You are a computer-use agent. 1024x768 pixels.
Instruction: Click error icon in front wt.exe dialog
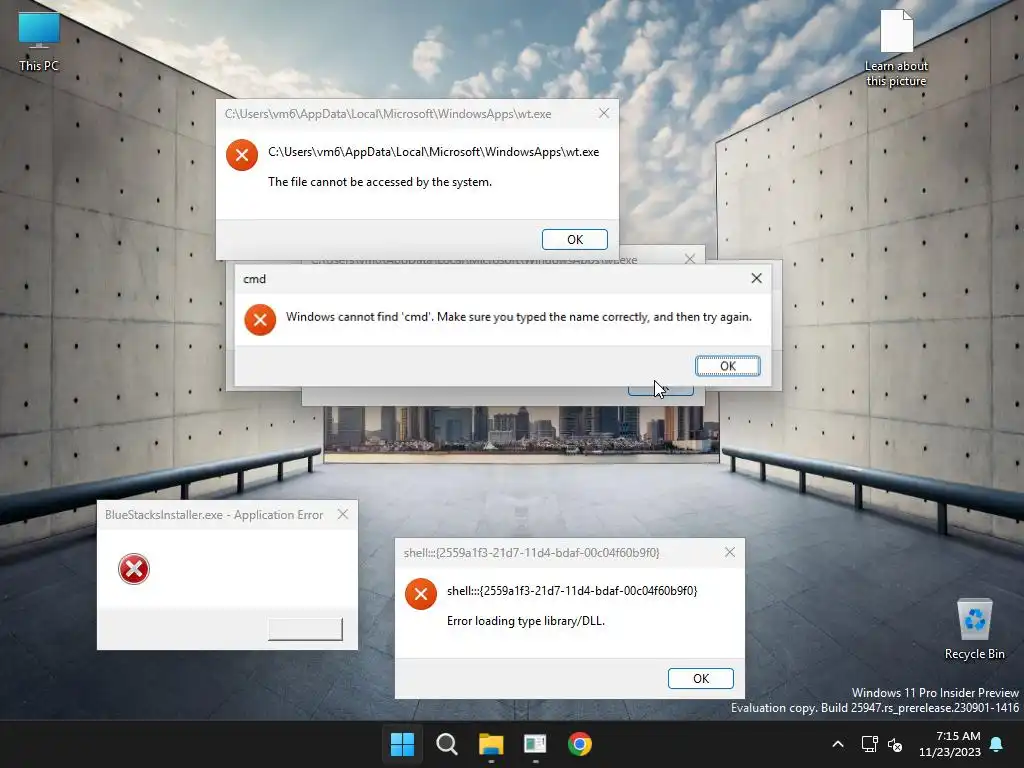242,155
